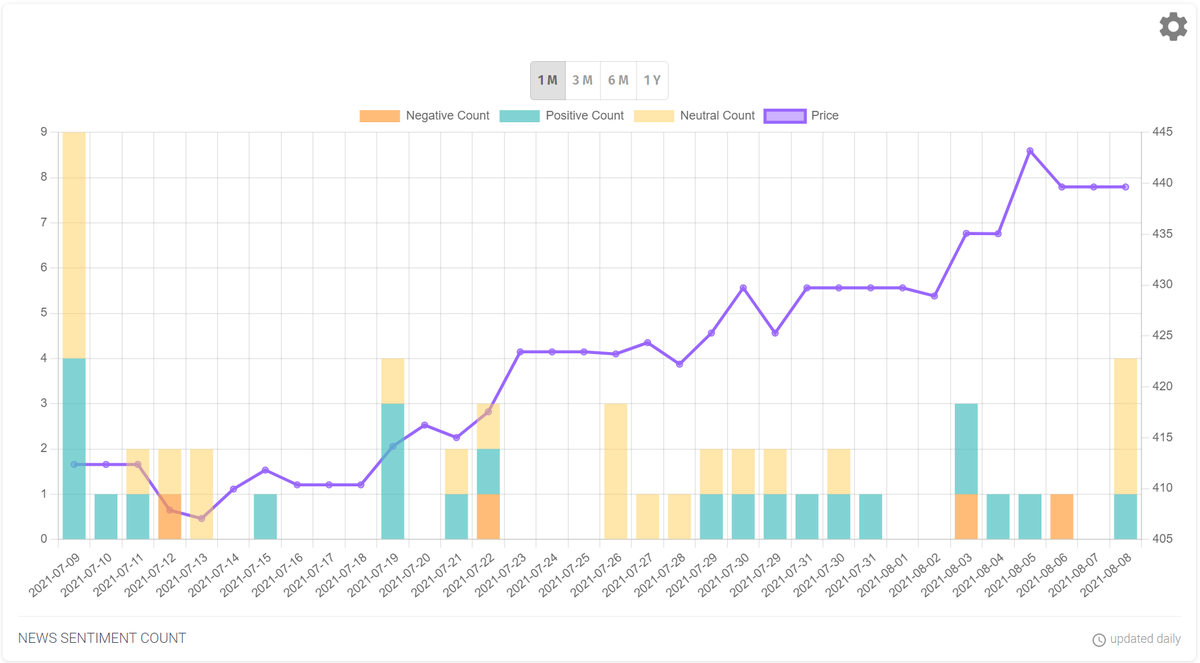Viewport: 1200px width, 663px height.
Task: Click the neutral bar for 2021-07-28
Action: click(x=680, y=516)
